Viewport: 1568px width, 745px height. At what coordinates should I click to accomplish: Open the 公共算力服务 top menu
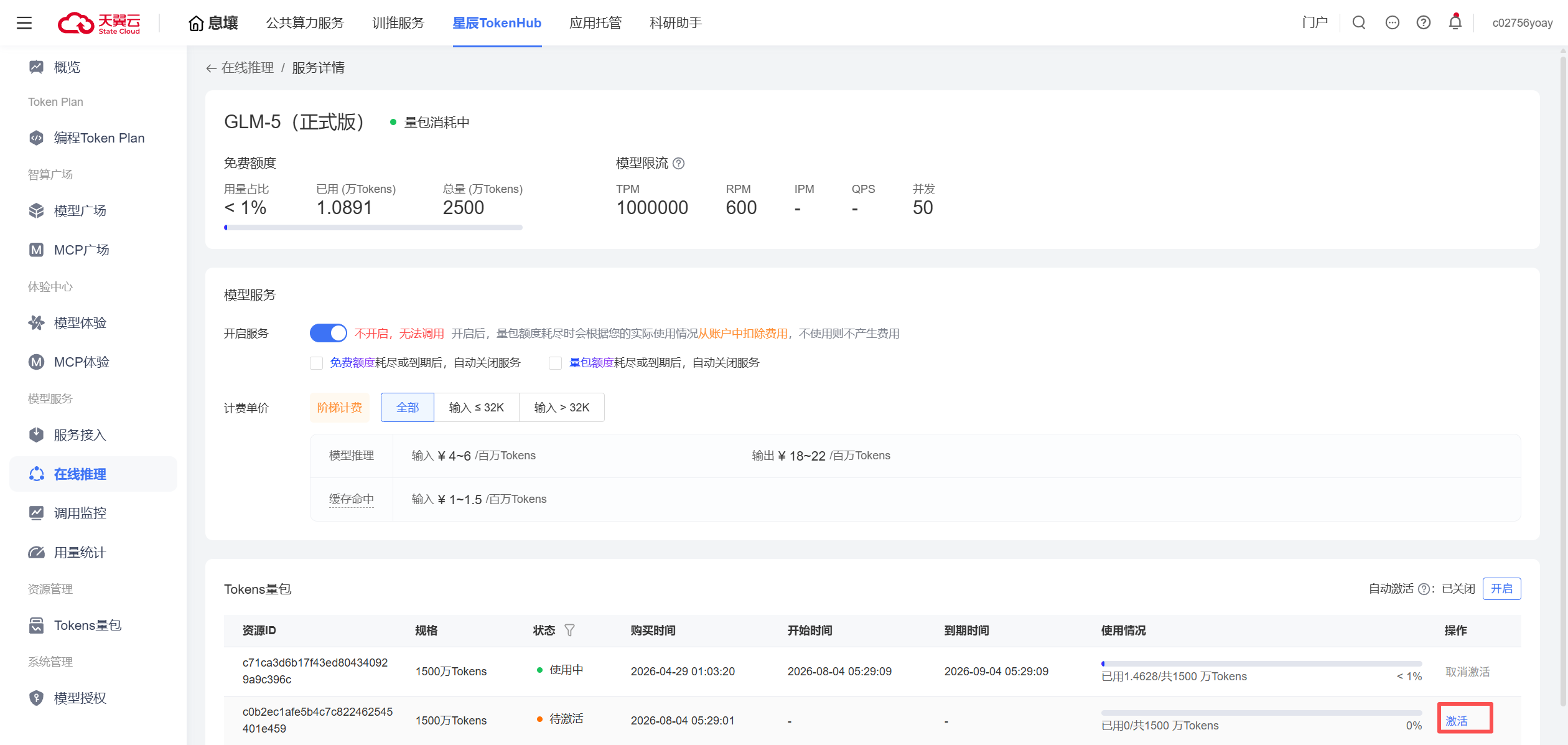[x=305, y=23]
